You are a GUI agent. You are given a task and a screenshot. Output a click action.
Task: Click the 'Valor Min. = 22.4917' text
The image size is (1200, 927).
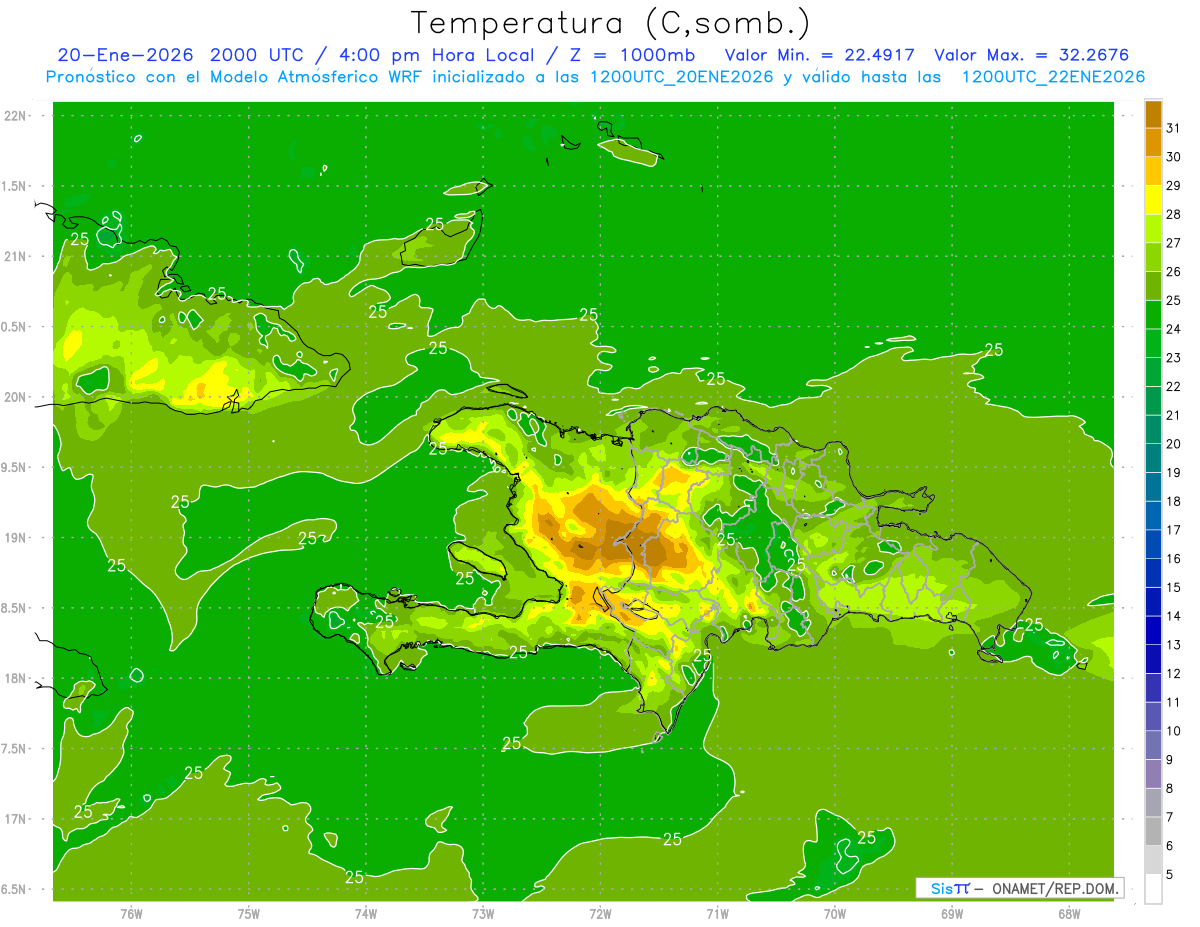[x=819, y=55]
